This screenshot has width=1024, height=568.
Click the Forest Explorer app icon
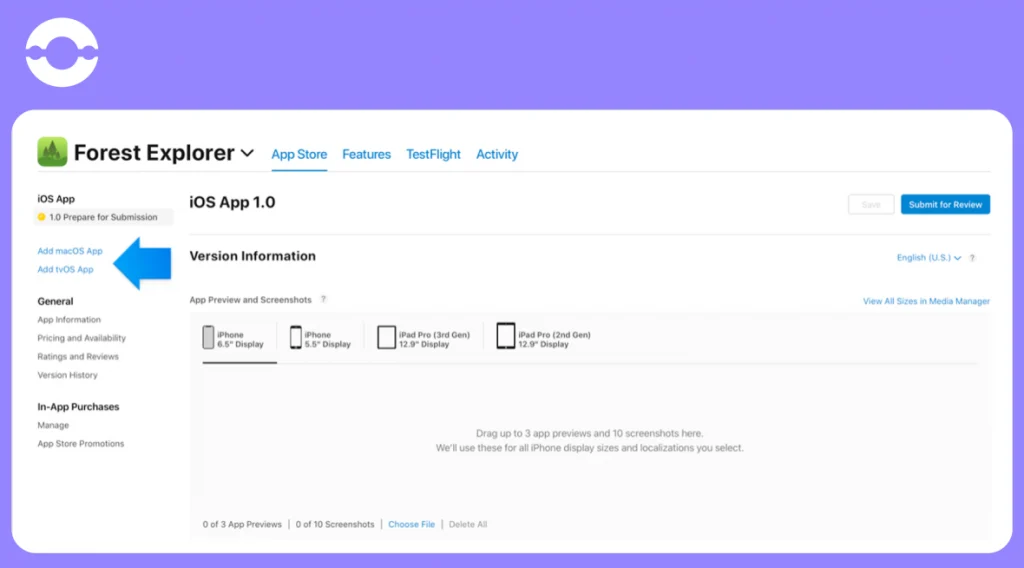(52, 151)
